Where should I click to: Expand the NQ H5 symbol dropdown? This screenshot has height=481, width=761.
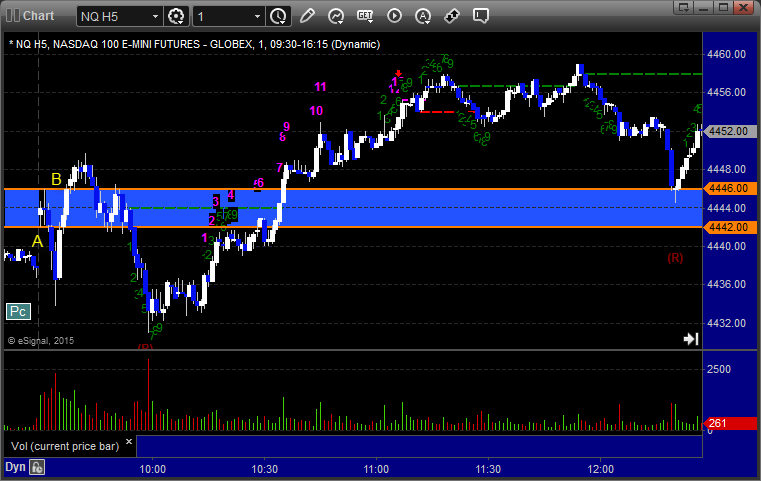tap(155, 17)
